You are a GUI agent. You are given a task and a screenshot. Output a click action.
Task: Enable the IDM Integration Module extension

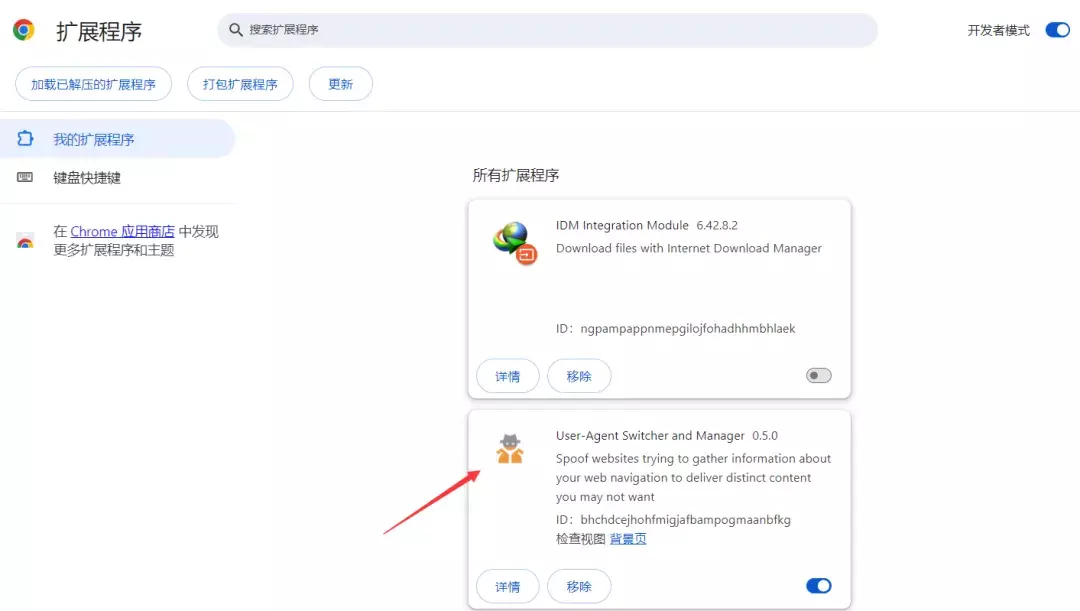819,375
